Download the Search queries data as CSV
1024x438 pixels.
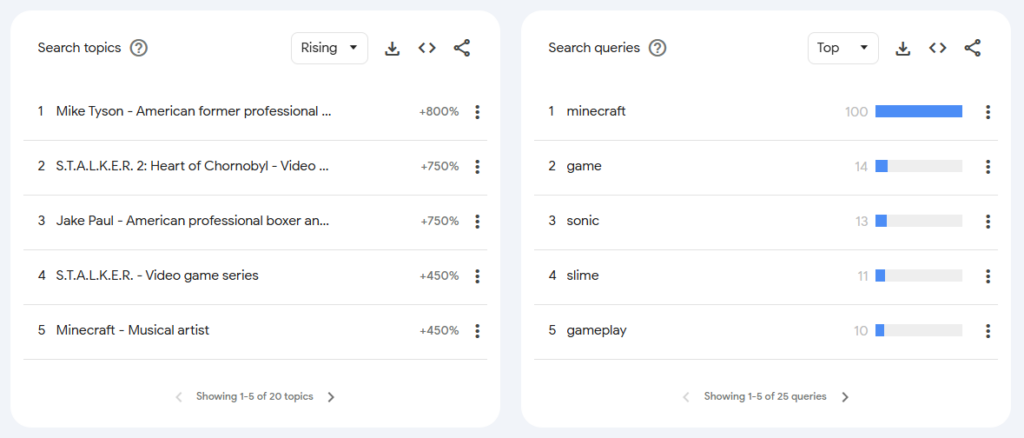(903, 48)
